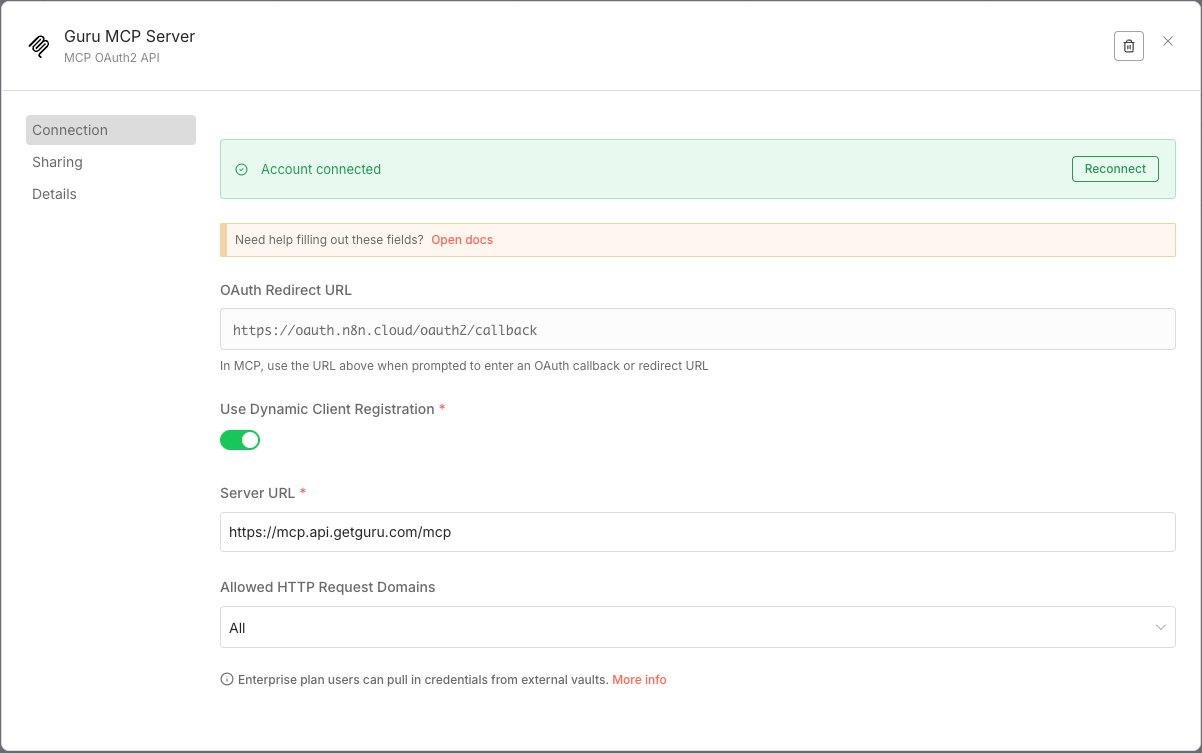Click info icon next to Enterprise plan note
Screen dimensions: 1202x753
[x=226, y=680]
